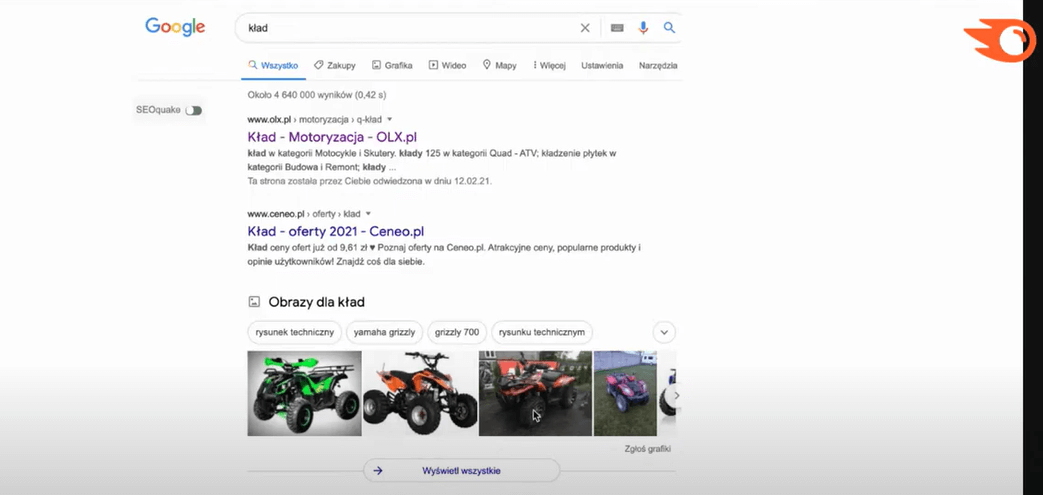Screen dimensions: 1043x495
Task: Click the Obrazy dla kład image icon
Action: click(254, 302)
